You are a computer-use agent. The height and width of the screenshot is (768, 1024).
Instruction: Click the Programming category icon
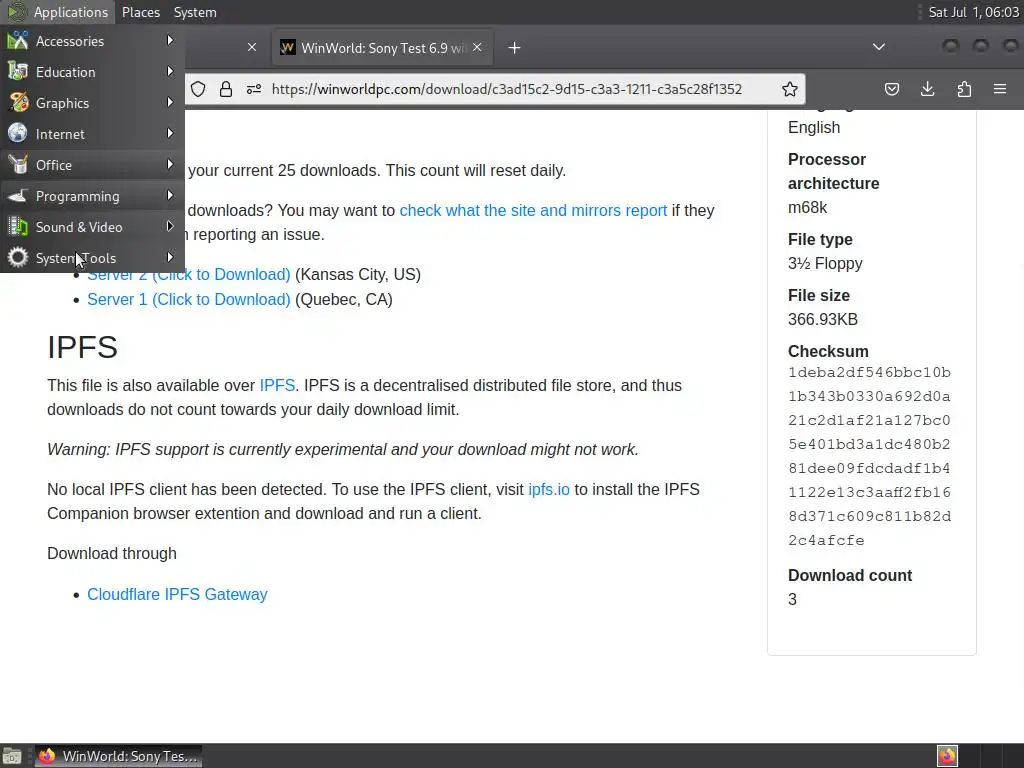18,196
